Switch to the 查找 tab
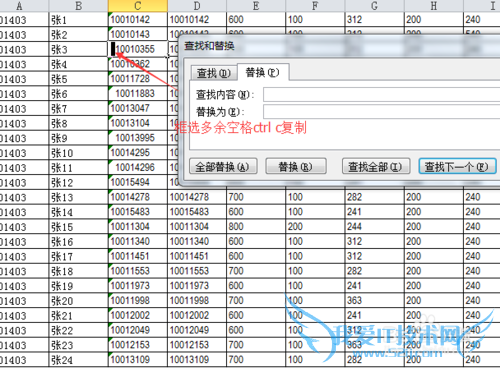This screenshot has height=368, width=500. 214,73
